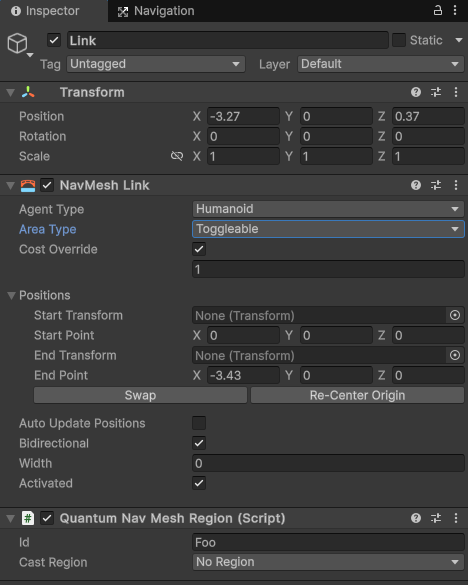
Task: Collapse the Positions foldout
Action: (12, 295)
